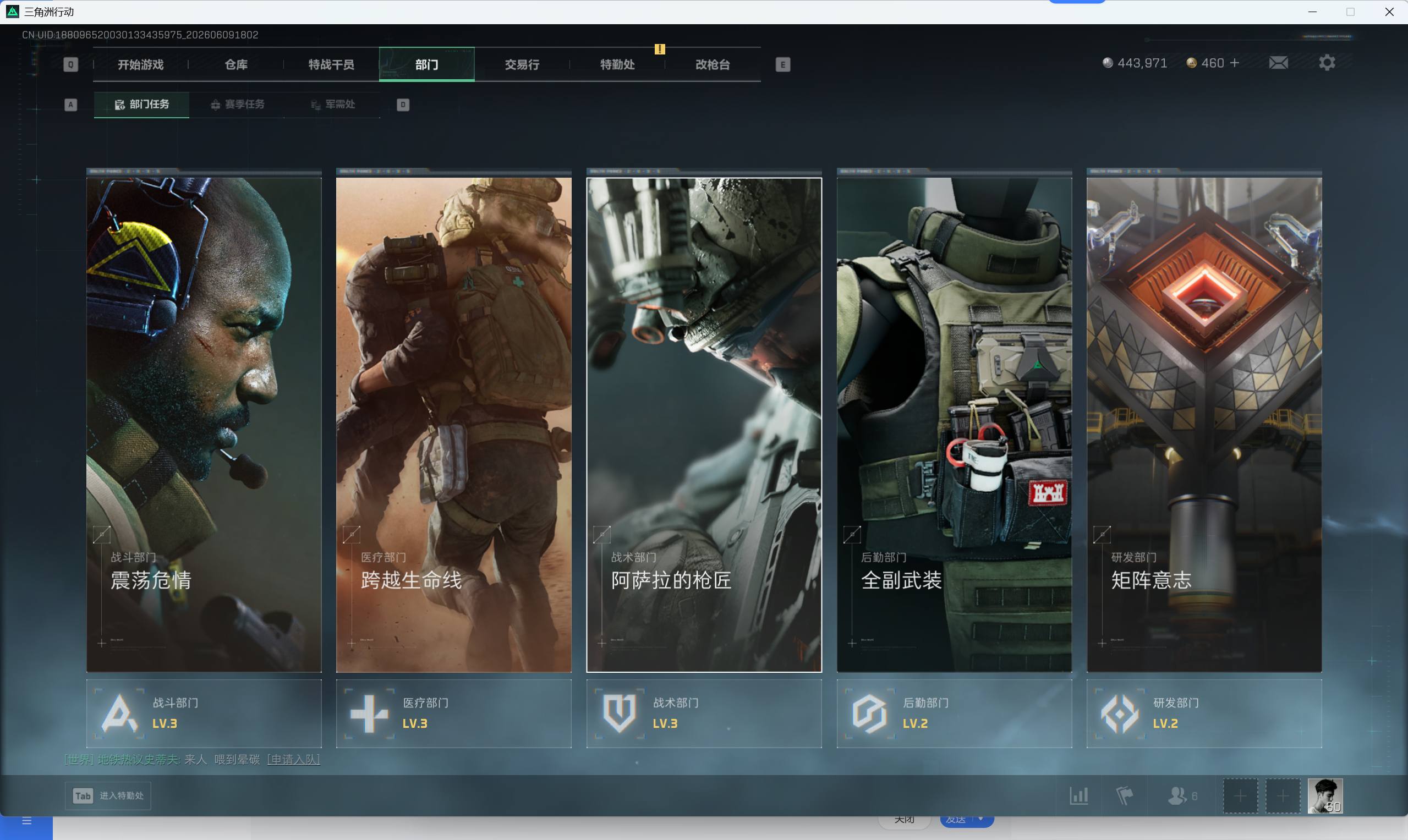Minimize the 三角洲行动 window

1312,12
